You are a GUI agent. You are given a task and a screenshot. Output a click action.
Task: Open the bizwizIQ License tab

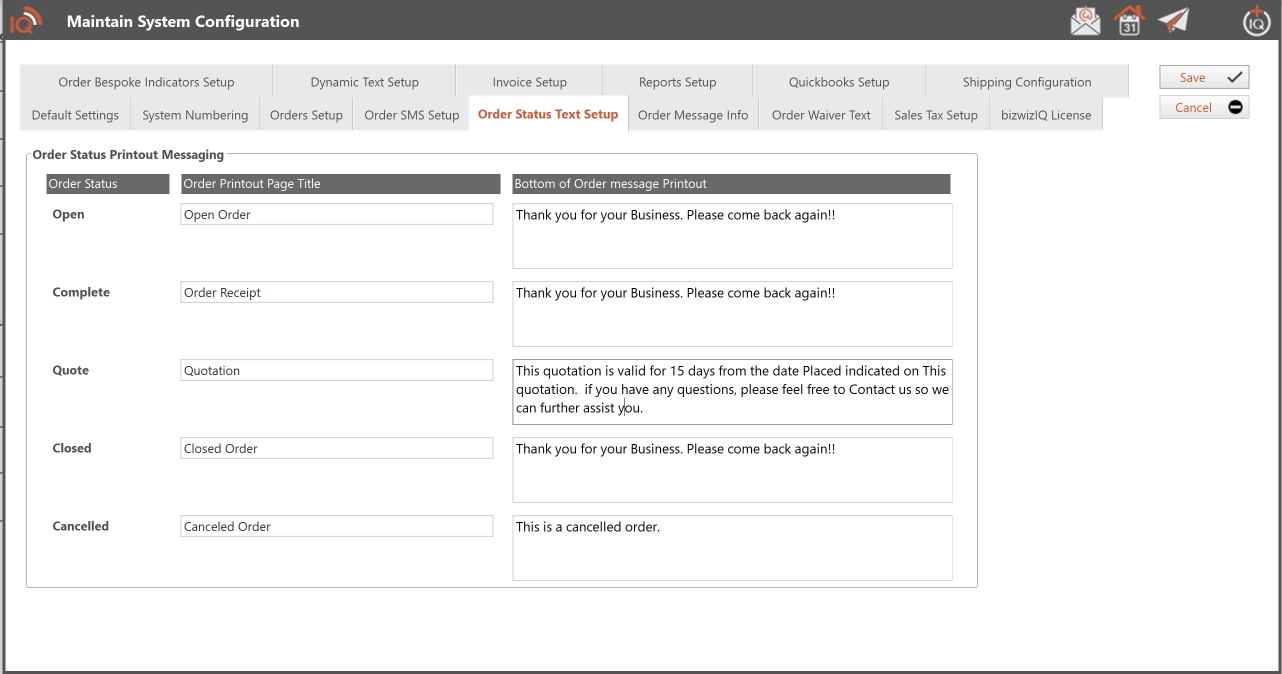[x=1046, y=115]
